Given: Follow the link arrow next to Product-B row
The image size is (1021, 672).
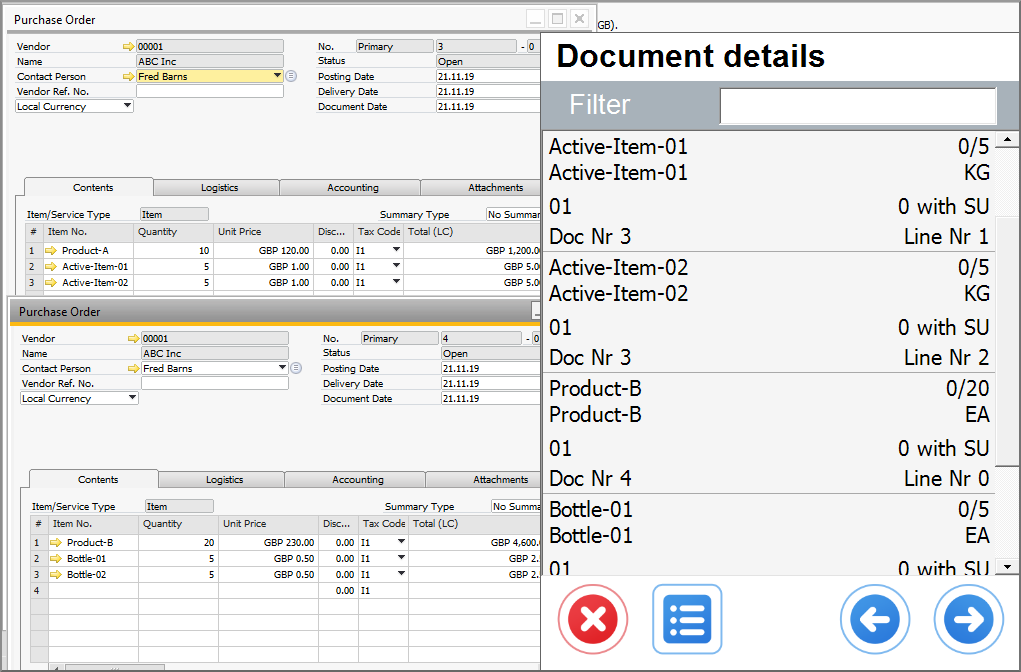Looking at the screenshot, I should coord(57,543).
